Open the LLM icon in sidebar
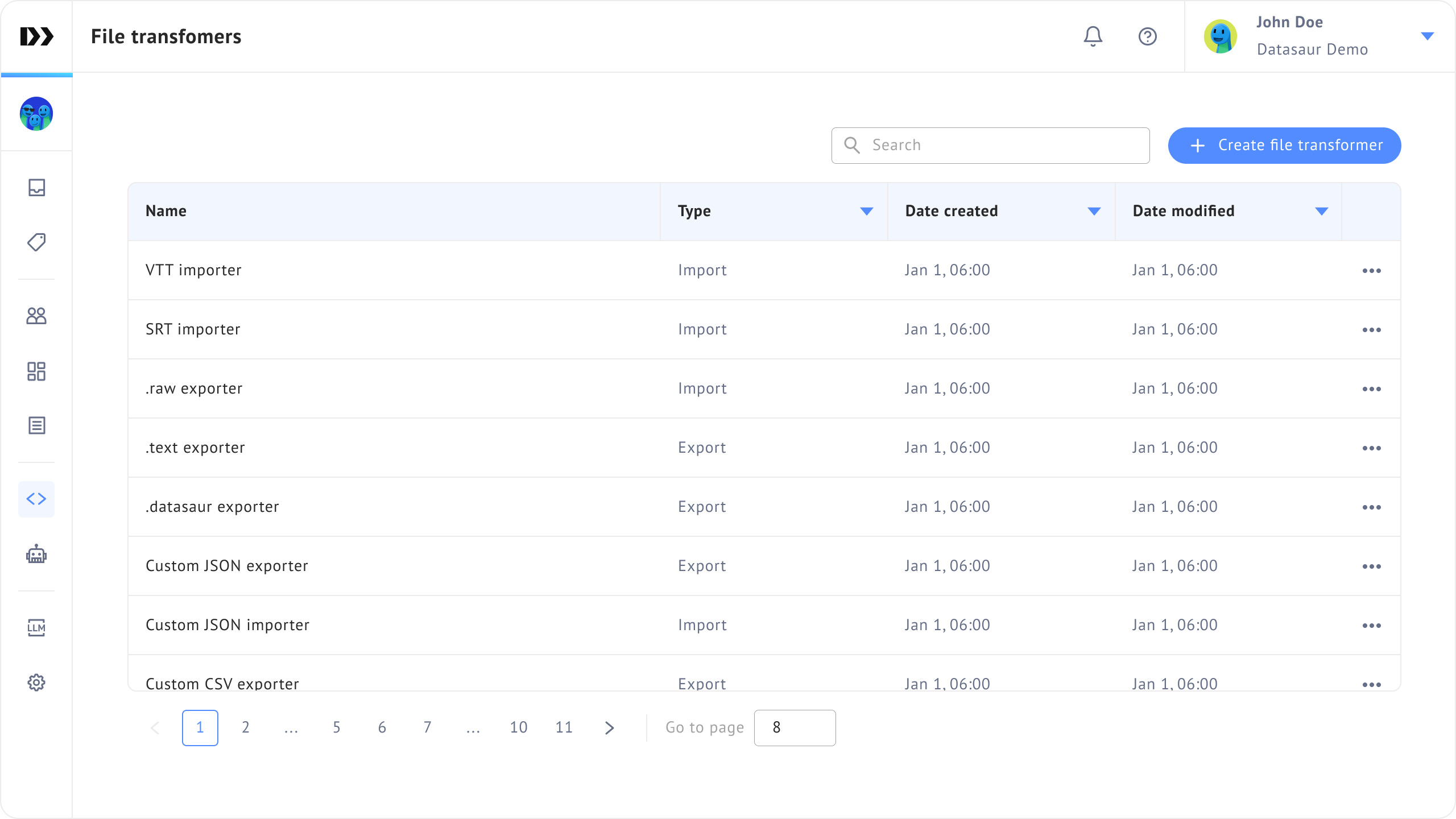Viewport: 1456px width, 819px height. click(x=36, y=627)
